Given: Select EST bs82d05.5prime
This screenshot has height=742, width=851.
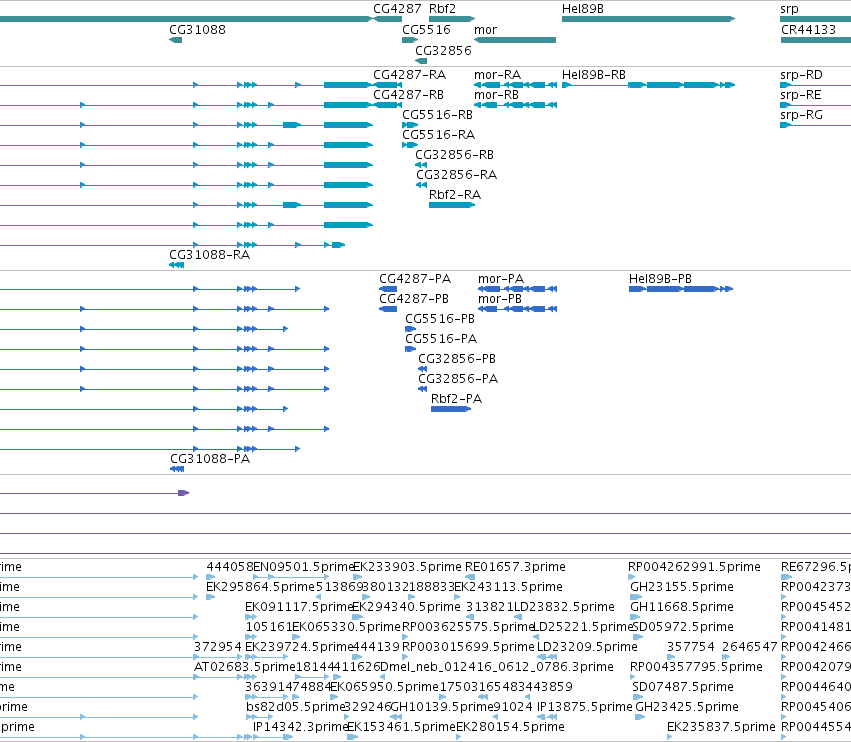Looking at the screenshot, I should tap(296, 707).
